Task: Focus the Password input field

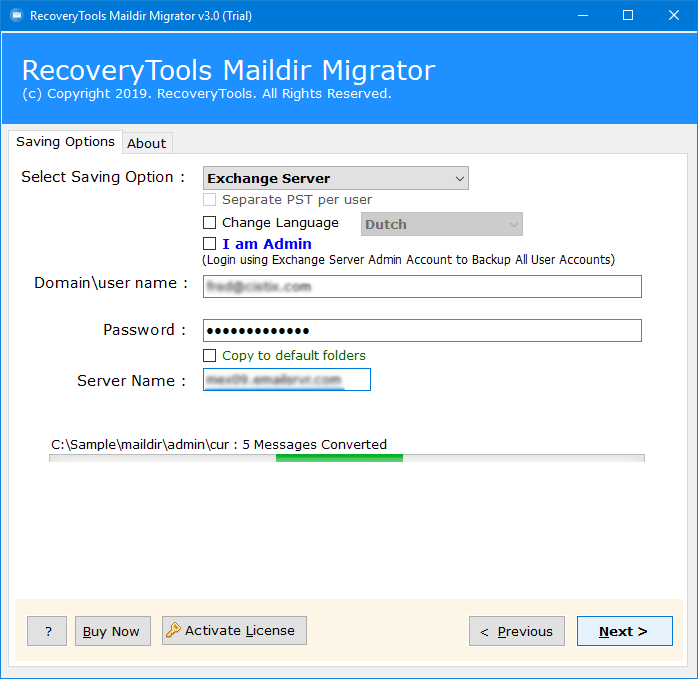Action: click(x=422, y=330)
